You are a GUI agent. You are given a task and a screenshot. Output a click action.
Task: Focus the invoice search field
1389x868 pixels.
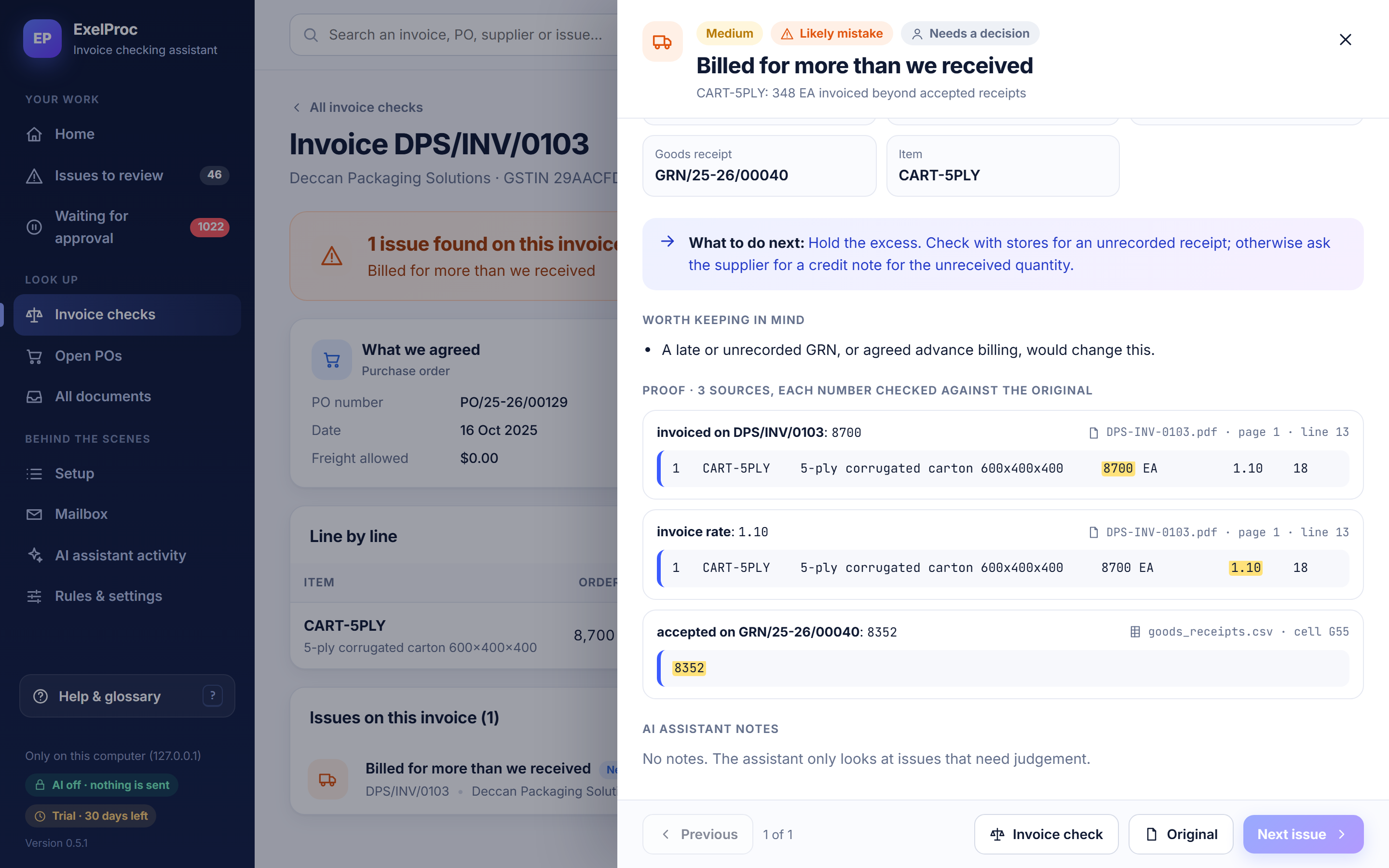point(453,35)
